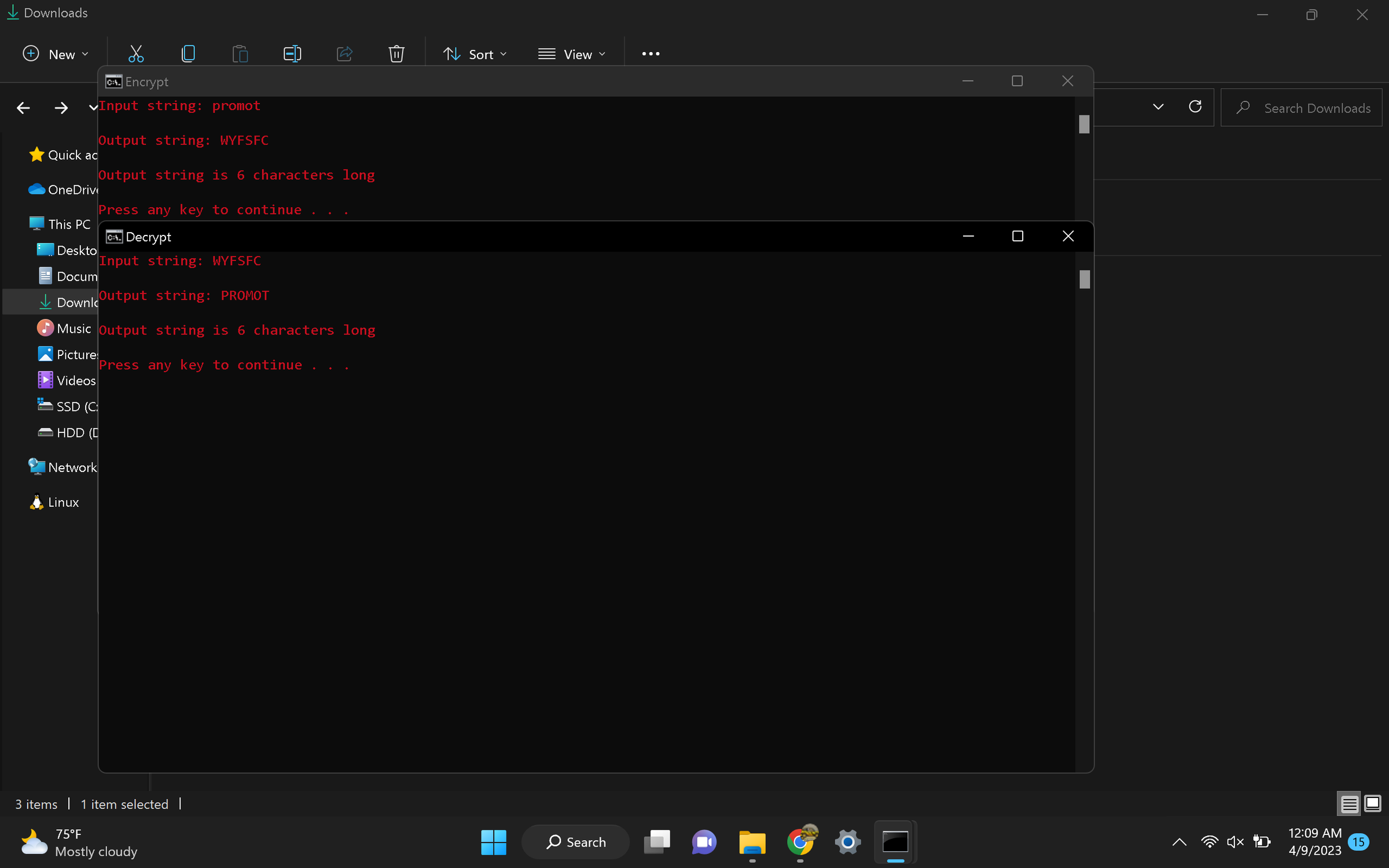Click the refresh icon near the address bar
Image resolution: width=1389 pixels, height=868 pixels.
pyautogui.click(x=1195, y=107)
